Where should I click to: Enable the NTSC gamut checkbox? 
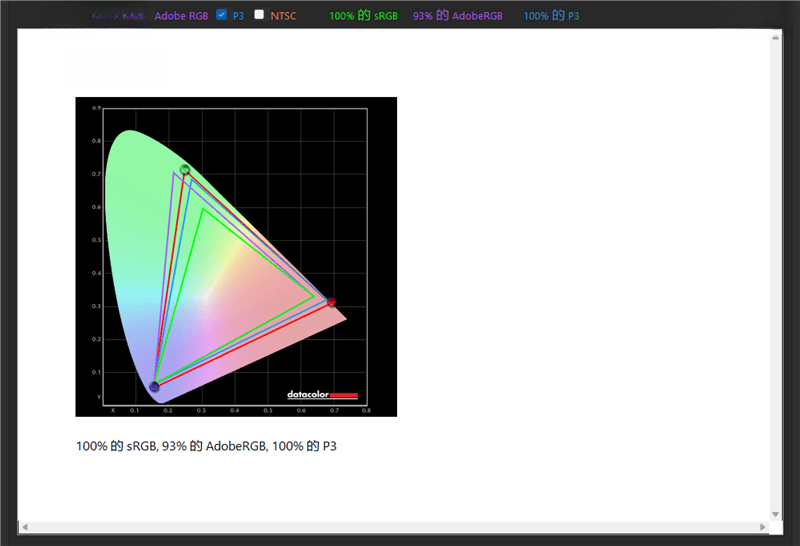point(259,15)
